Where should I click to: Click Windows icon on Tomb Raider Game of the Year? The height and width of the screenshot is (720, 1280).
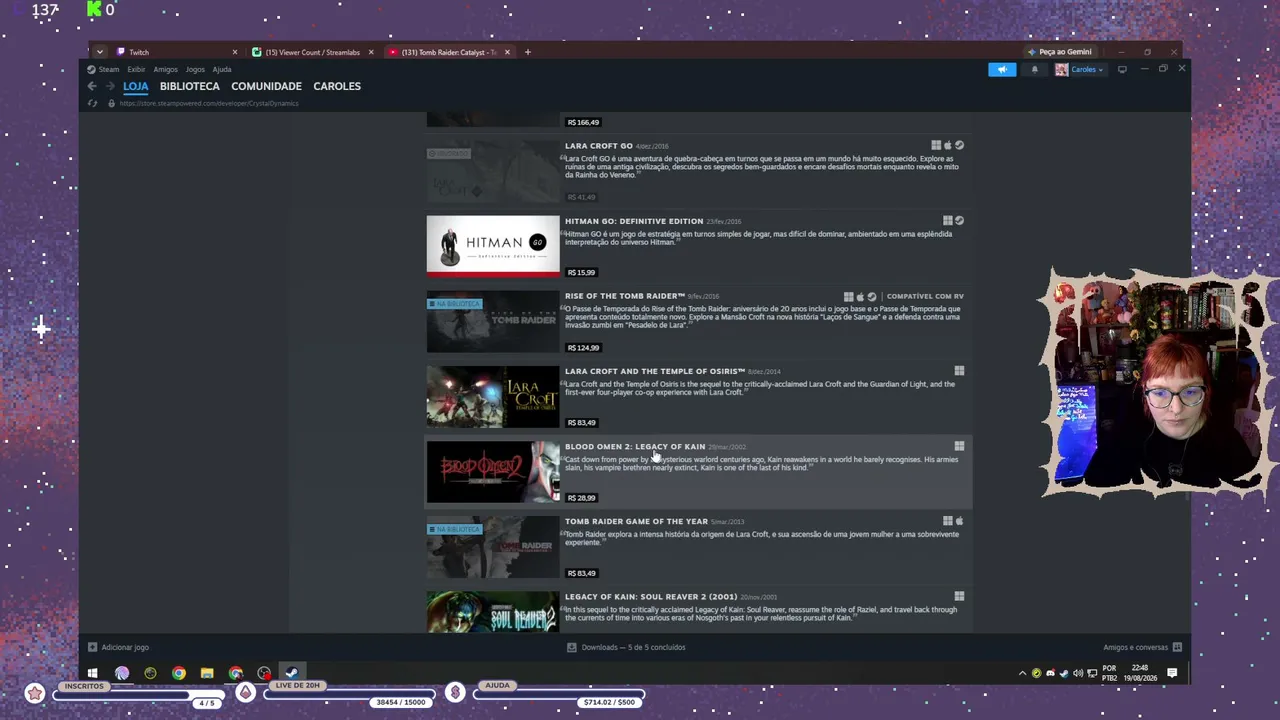pos(947,521)
